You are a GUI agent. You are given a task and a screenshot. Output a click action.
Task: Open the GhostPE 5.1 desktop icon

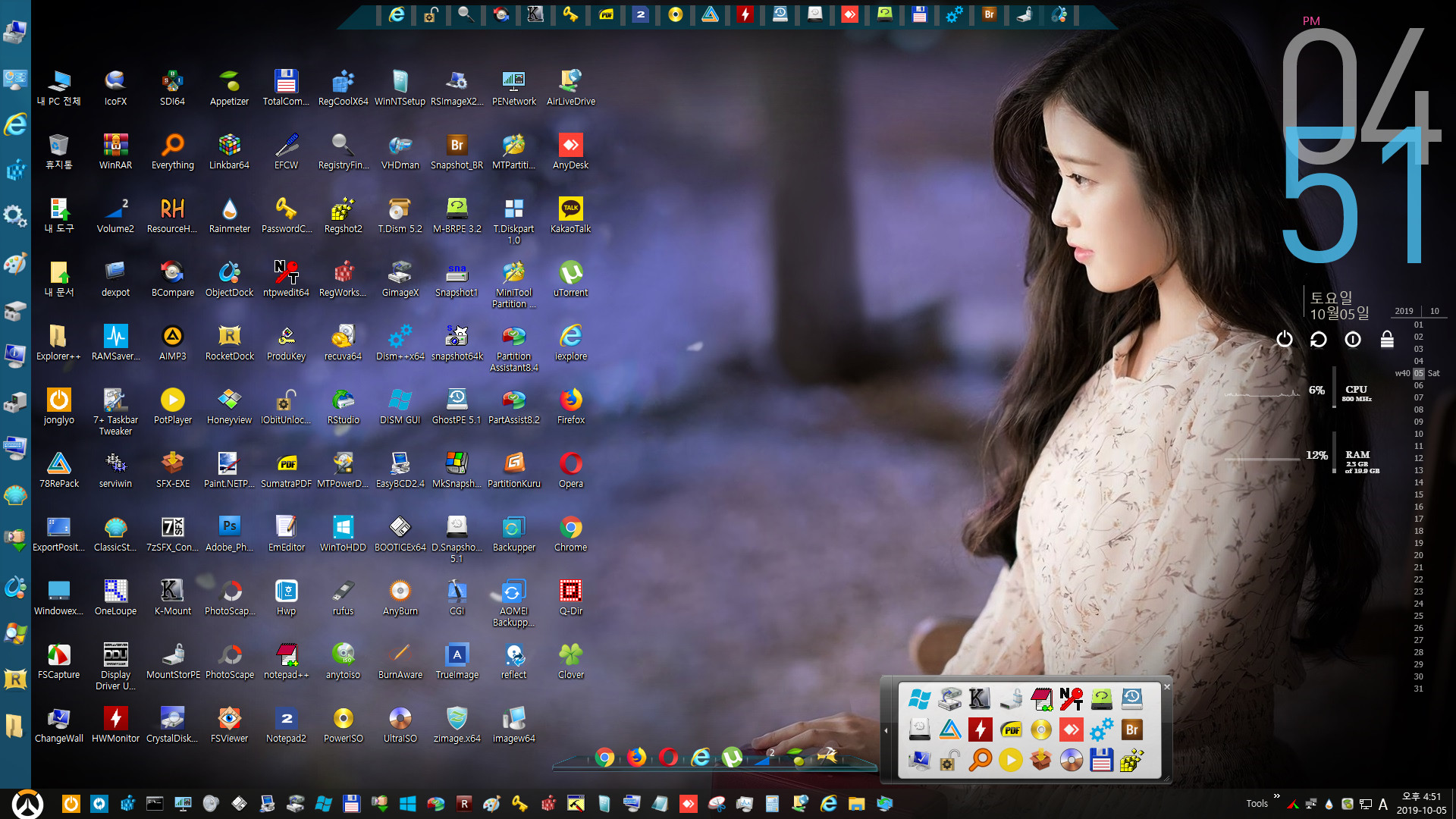pyautogui.click(x=457, y=406)
